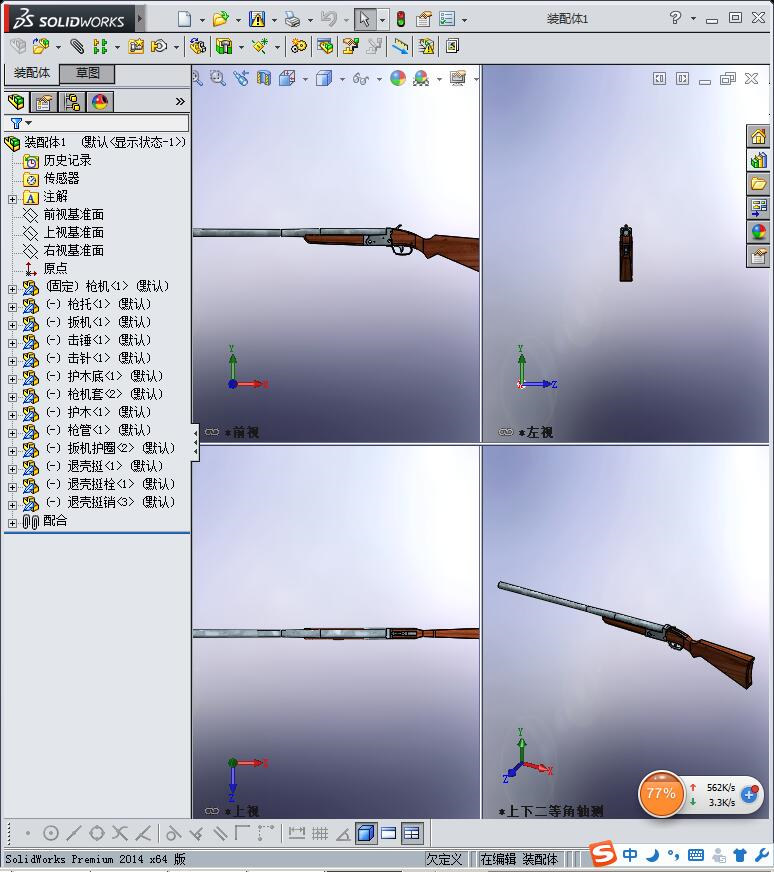Toggle the four view layout button
The height and width of the screenshot is (872, 774).
(x=411, y=833)
